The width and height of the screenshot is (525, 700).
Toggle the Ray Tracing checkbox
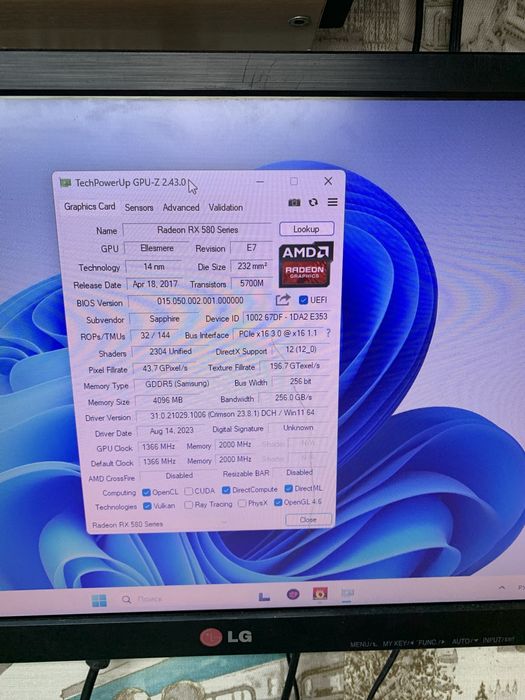(188, 504)
